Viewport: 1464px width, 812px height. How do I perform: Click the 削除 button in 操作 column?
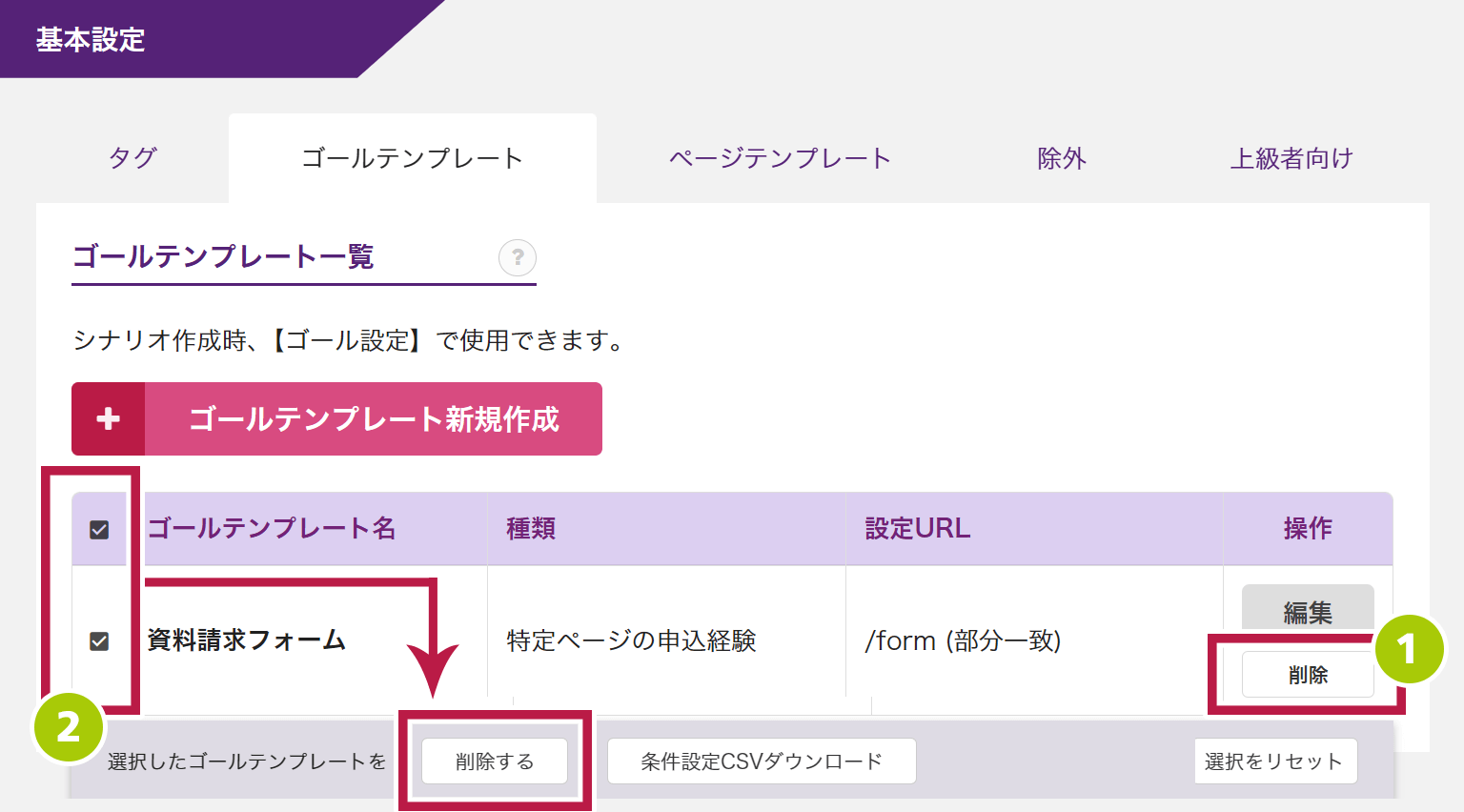(1307, 675)
